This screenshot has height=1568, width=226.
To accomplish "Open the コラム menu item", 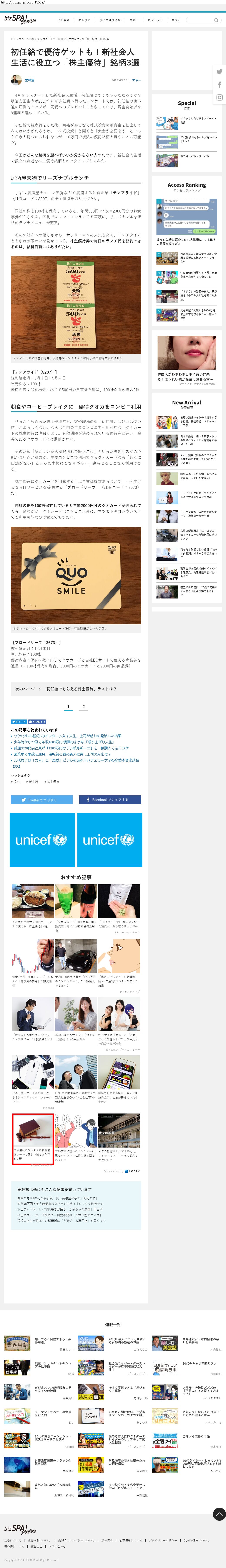I will (176, 20).
